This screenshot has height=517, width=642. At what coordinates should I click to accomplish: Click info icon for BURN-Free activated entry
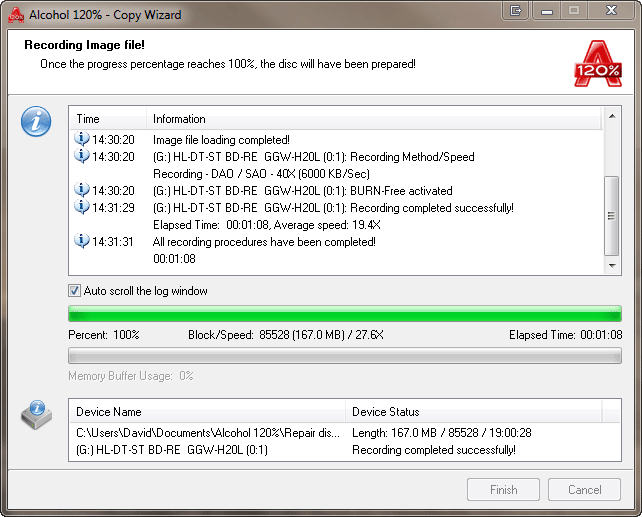[x=82, y=190]
